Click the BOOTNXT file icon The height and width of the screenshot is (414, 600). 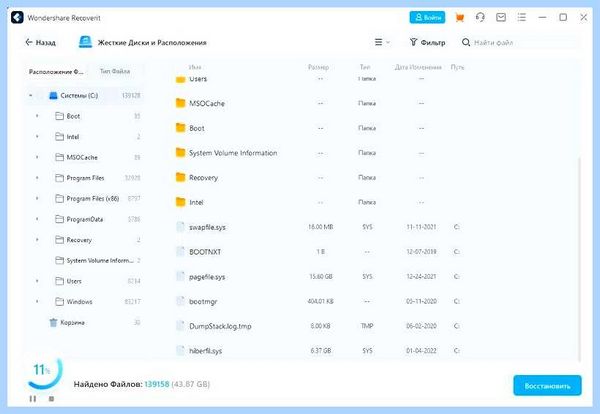pyautogui.click(x=180, y=252)
